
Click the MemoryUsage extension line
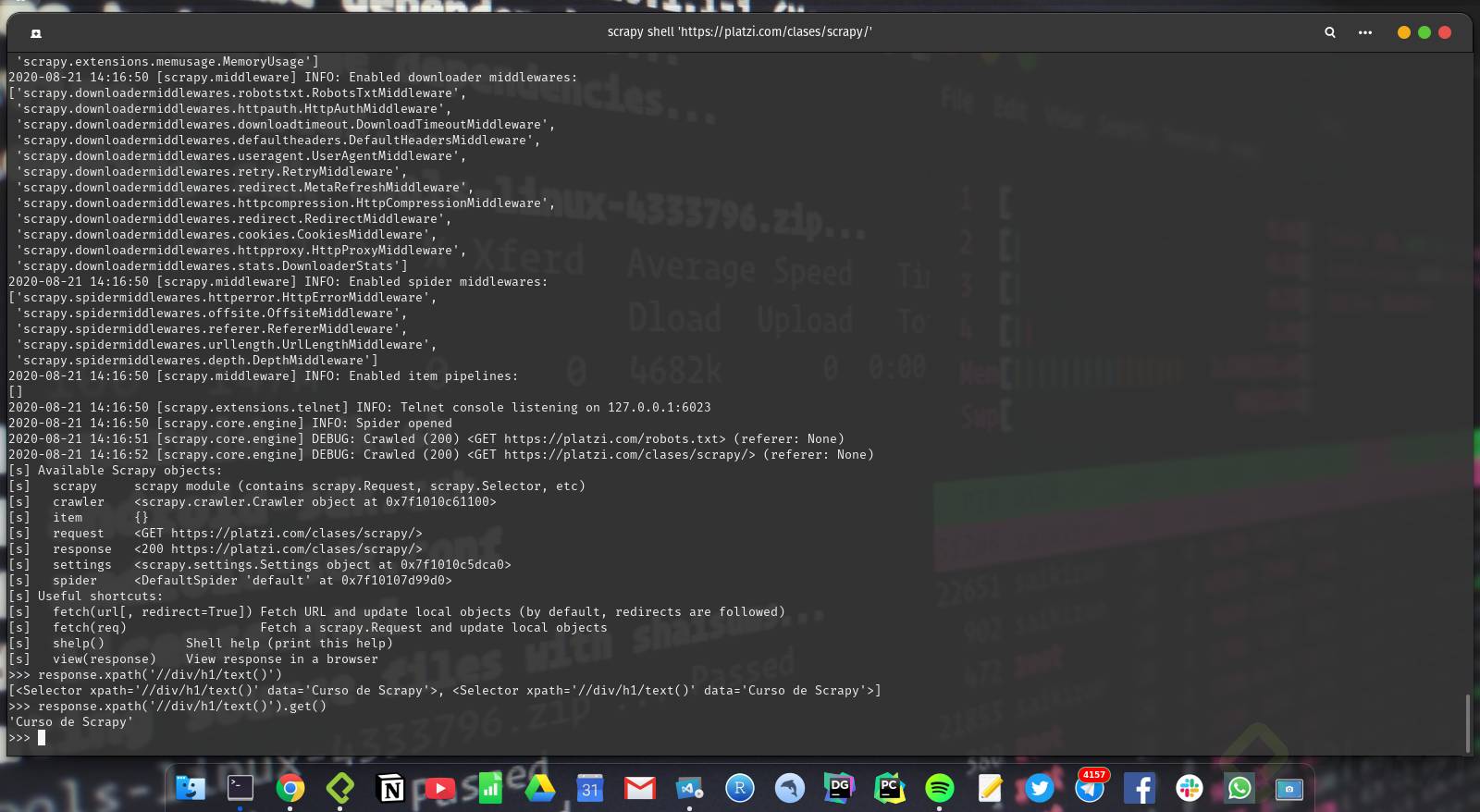coord(167,62)
